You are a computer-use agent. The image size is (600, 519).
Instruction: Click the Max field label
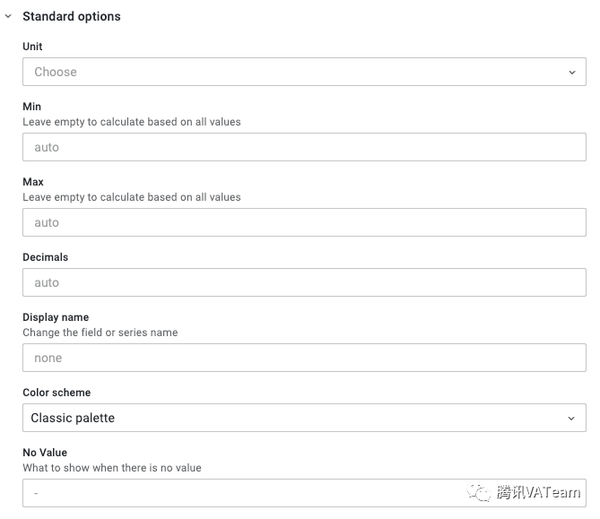click(33, 182)
